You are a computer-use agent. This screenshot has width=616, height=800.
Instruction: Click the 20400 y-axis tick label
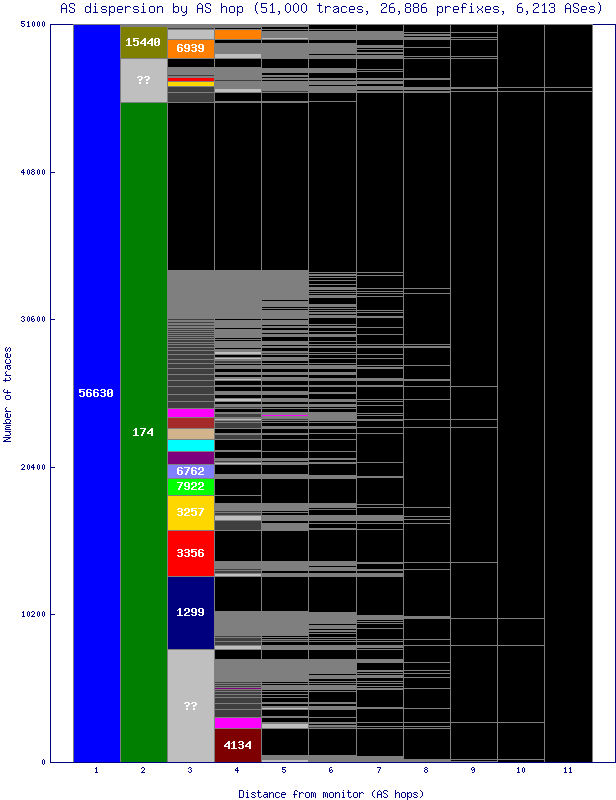pos(34,467)
